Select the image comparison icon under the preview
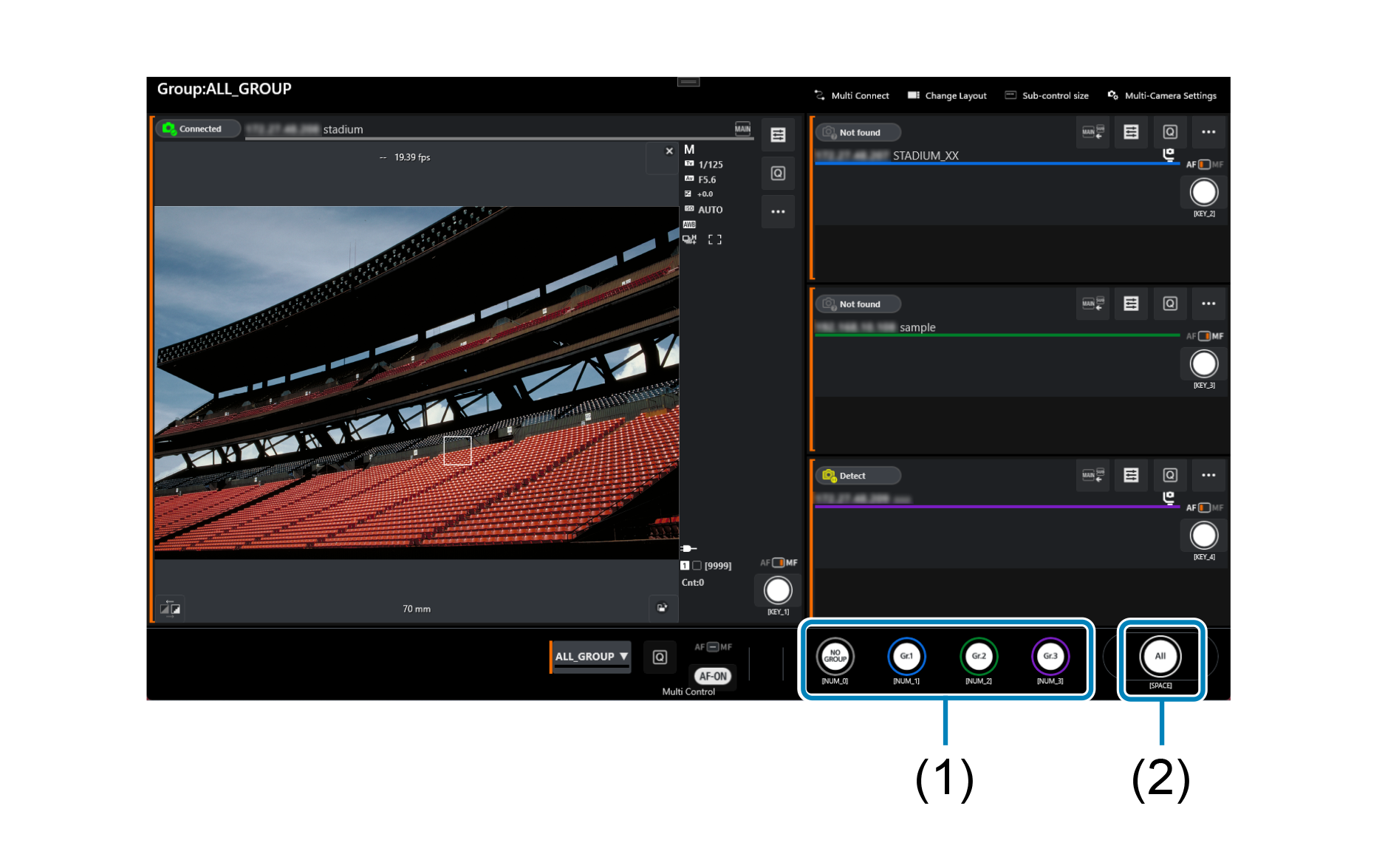The width and height of the screenshot is (1385, 868). (x=171, y=607)
